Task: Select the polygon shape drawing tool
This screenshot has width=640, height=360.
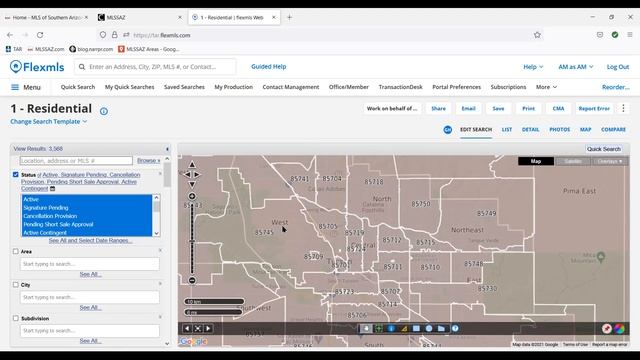Action: click(441, 328)
